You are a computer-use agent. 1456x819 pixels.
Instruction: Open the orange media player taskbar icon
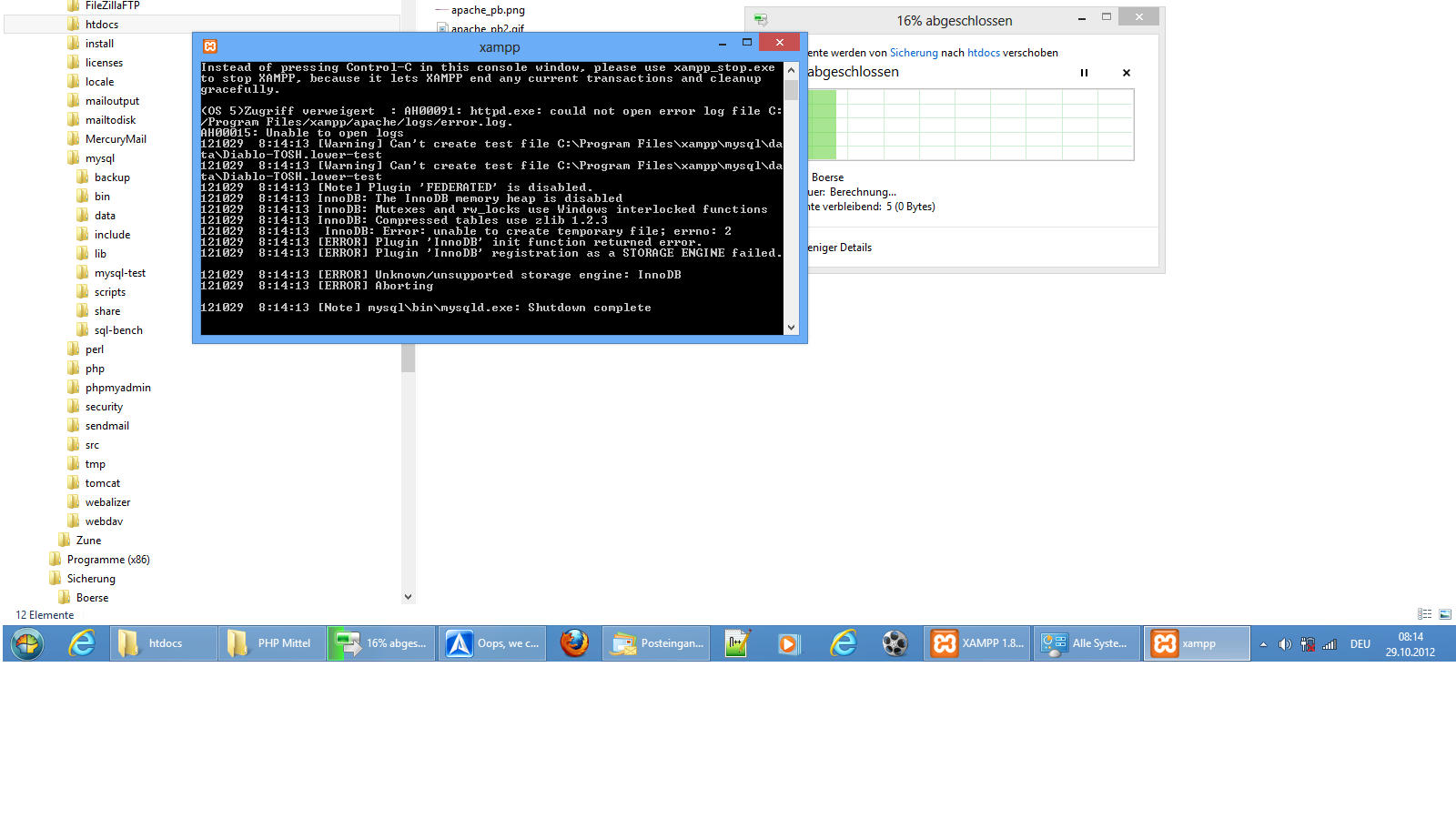788,643
